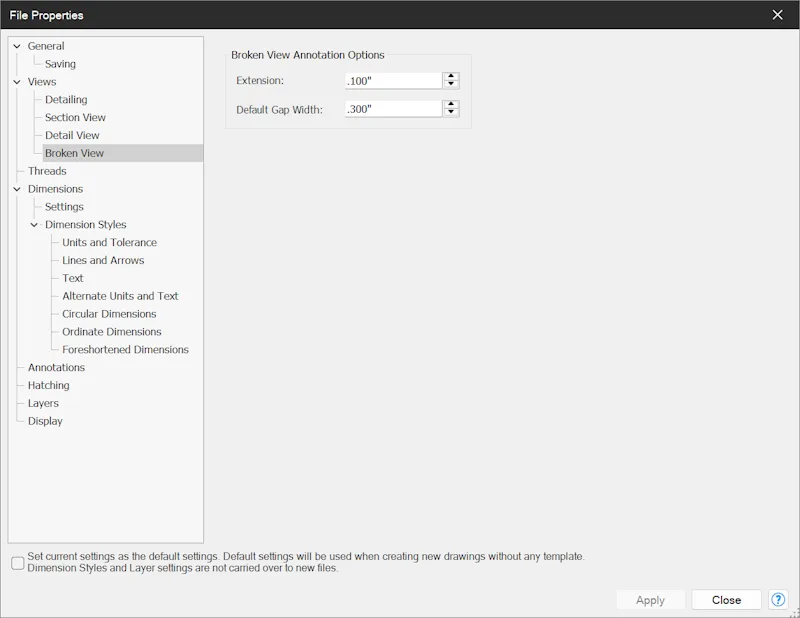The width and height of the screenshot is (800, 618).
Task: Select Layers in the settings tree
Action: tap(43, 403)
